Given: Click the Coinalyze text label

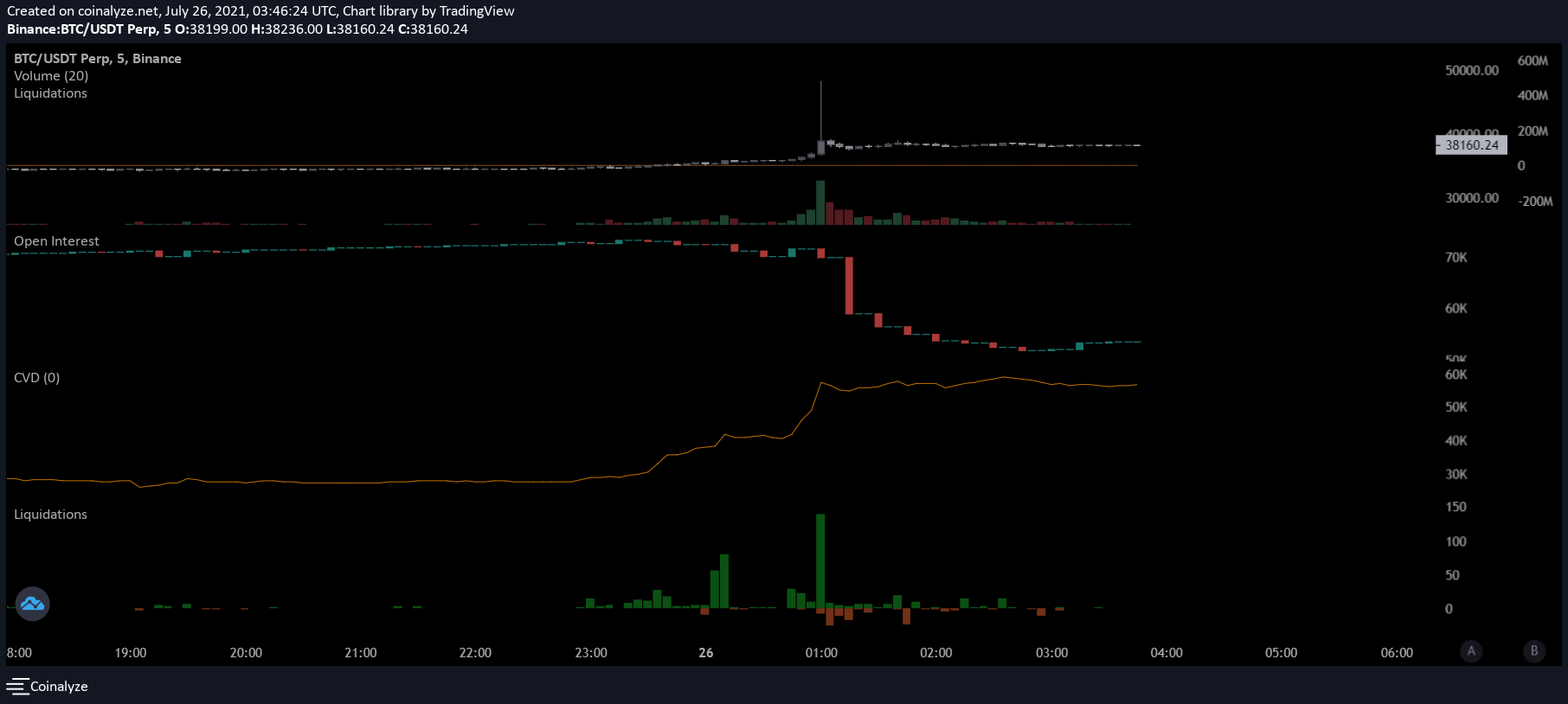Looking at the screenshot, I should point(59,687).
